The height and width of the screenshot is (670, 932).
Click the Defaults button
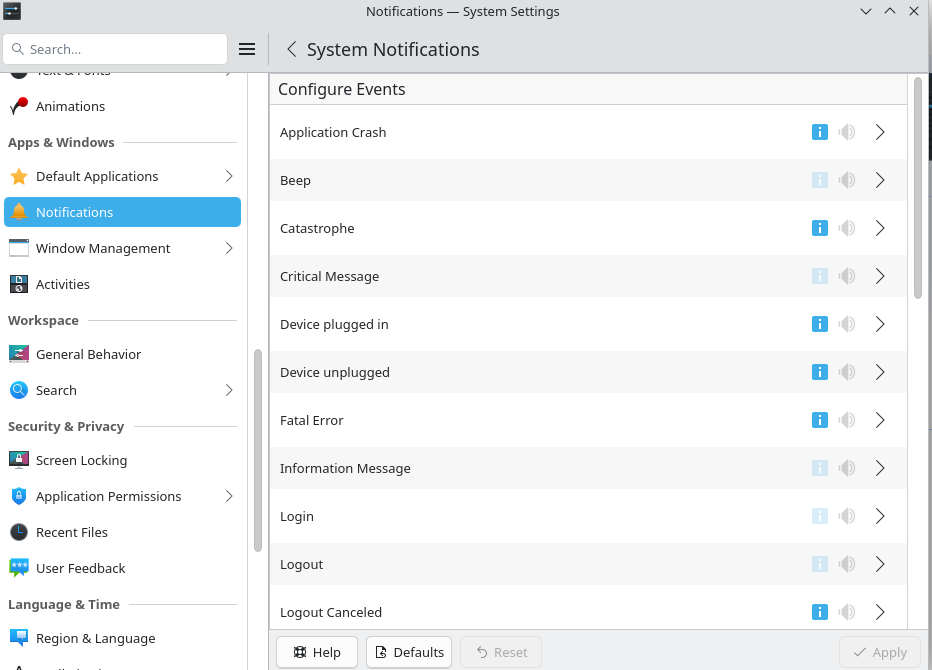pos(409,652)
